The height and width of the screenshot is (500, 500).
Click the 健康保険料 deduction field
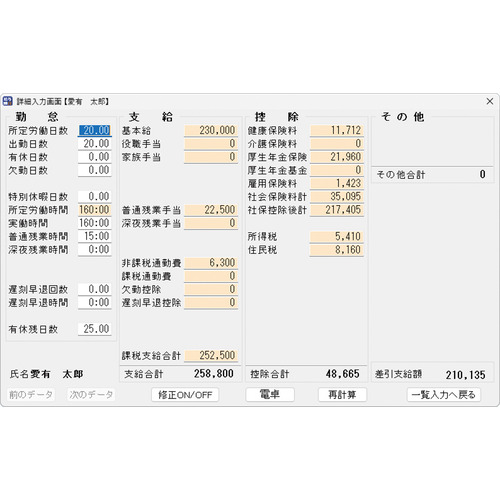click(x=337, y=130)
